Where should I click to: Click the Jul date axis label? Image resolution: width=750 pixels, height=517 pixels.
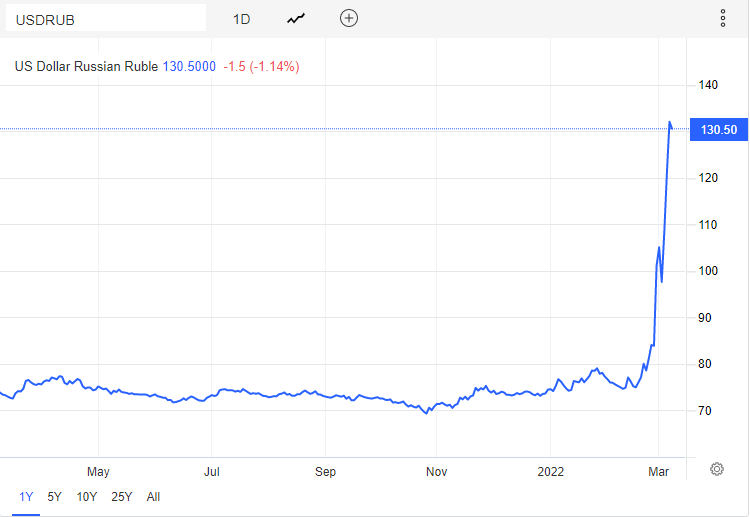click(x=211, y=472)
